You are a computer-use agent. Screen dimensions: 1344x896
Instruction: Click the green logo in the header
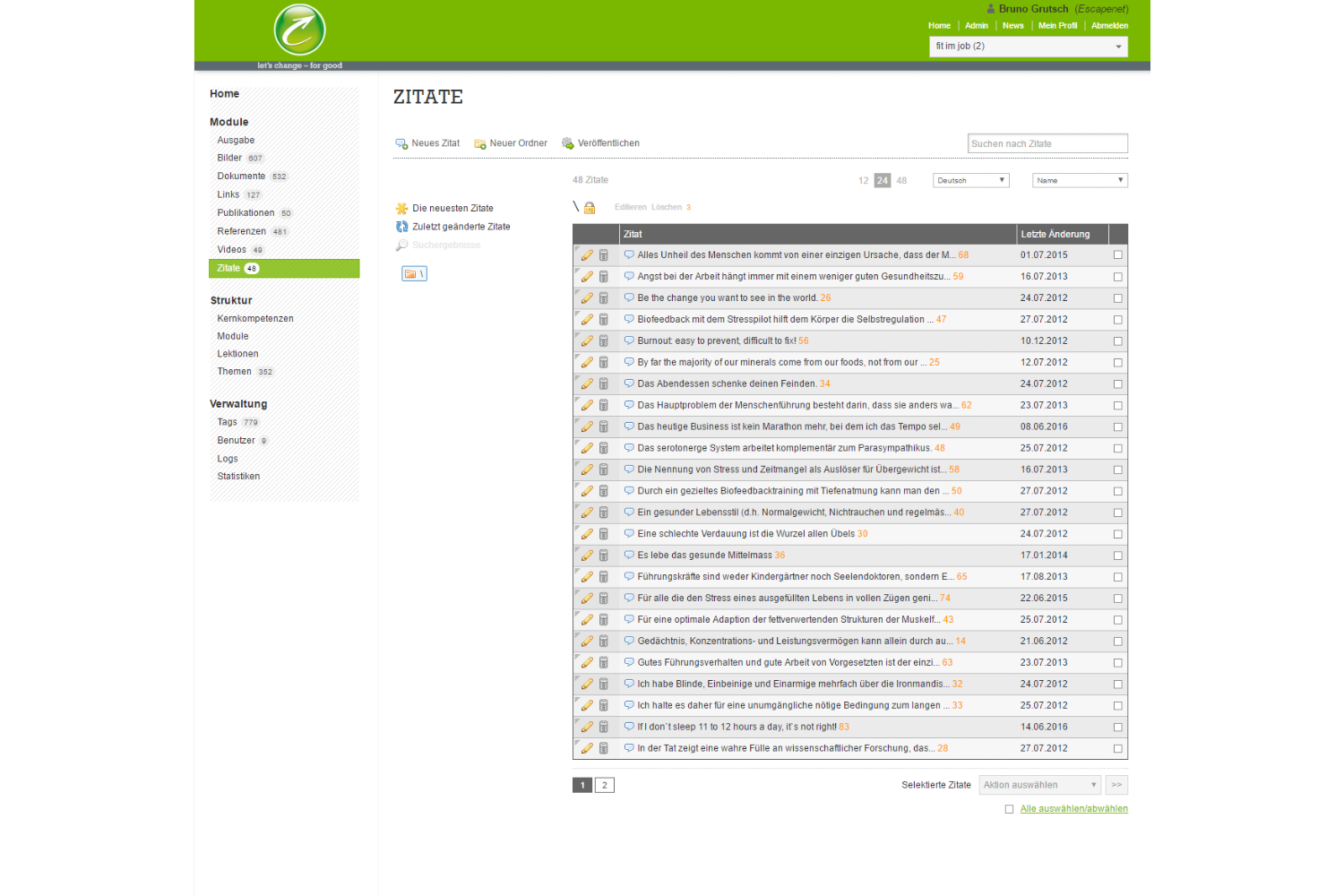click(299, 30)
